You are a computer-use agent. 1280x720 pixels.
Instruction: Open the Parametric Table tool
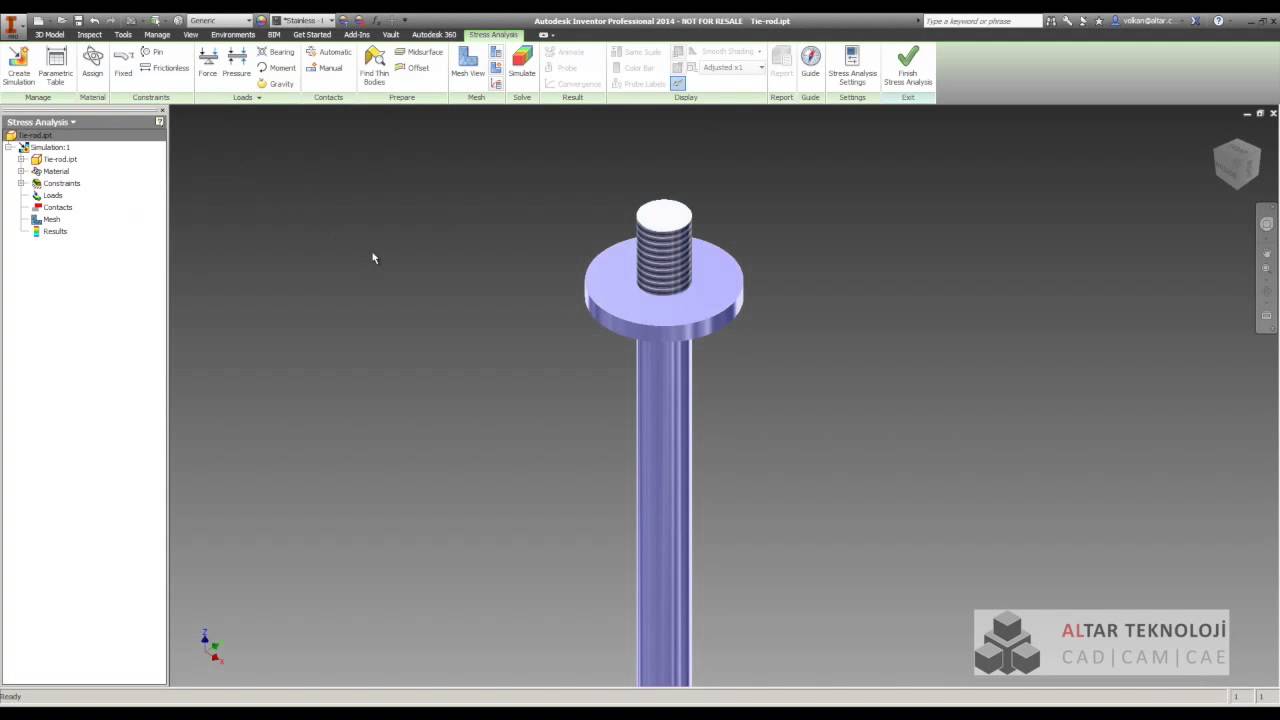click(x=56, y=66)
